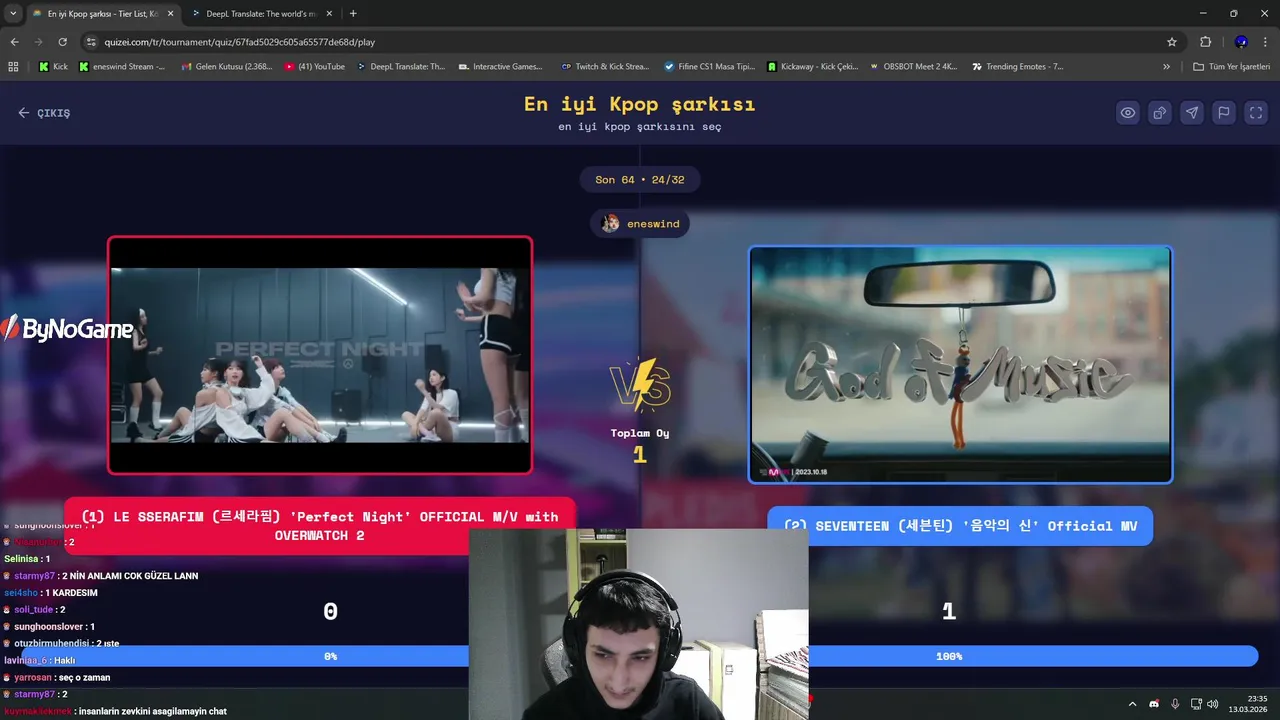Screen dimensions: 1280x720
Task: Open the eneswind Stream bookmark
Action: pos(122,67)
